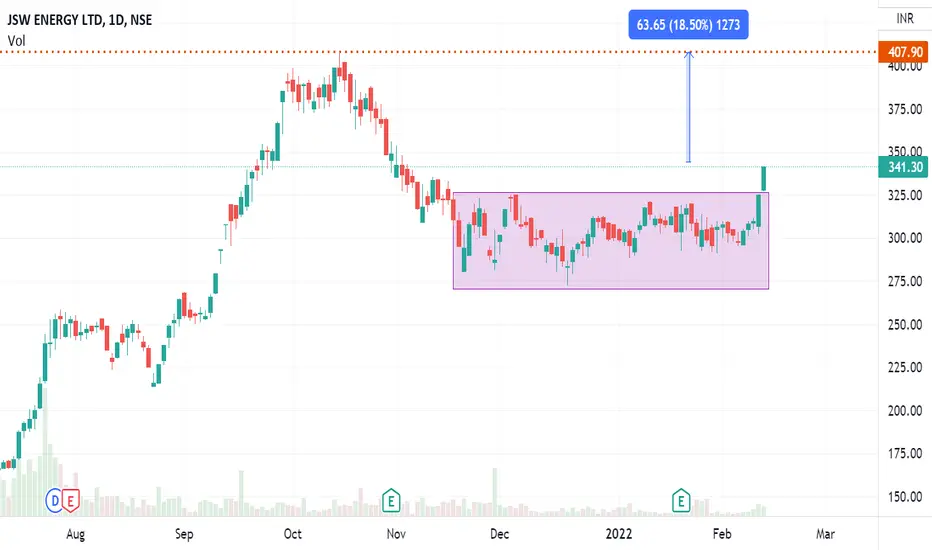Screen dimensions: 932x550
Task: Click the Feb label on time axis
Action: [x=722, y=534]
